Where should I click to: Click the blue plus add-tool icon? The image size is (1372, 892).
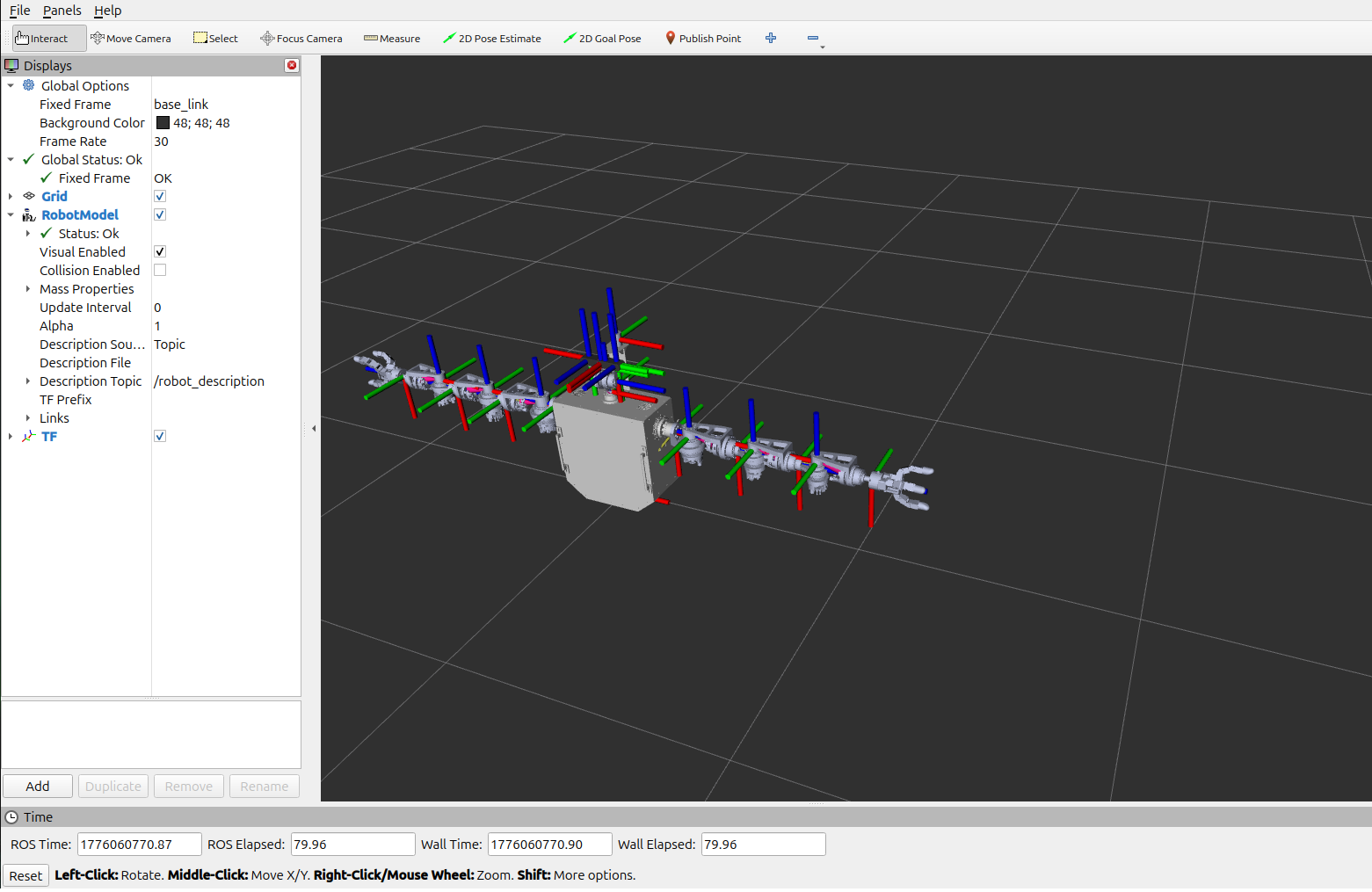click(771, 38)
